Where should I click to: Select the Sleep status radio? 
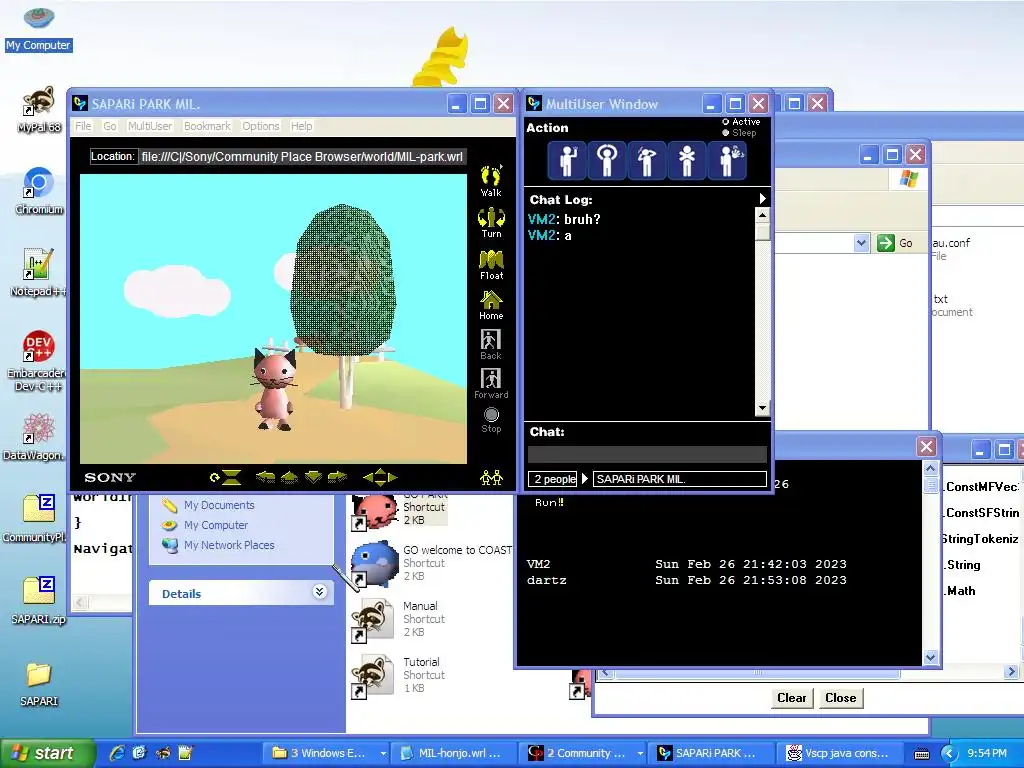click(x=726, y=133)
